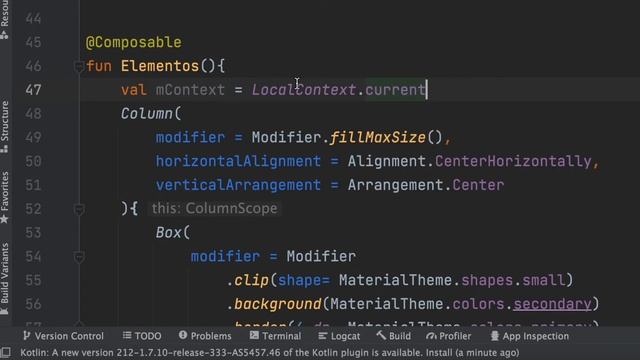640x360 pixels.
Task: Collapse the Elementos function fold marker
Action: (79, 66)
